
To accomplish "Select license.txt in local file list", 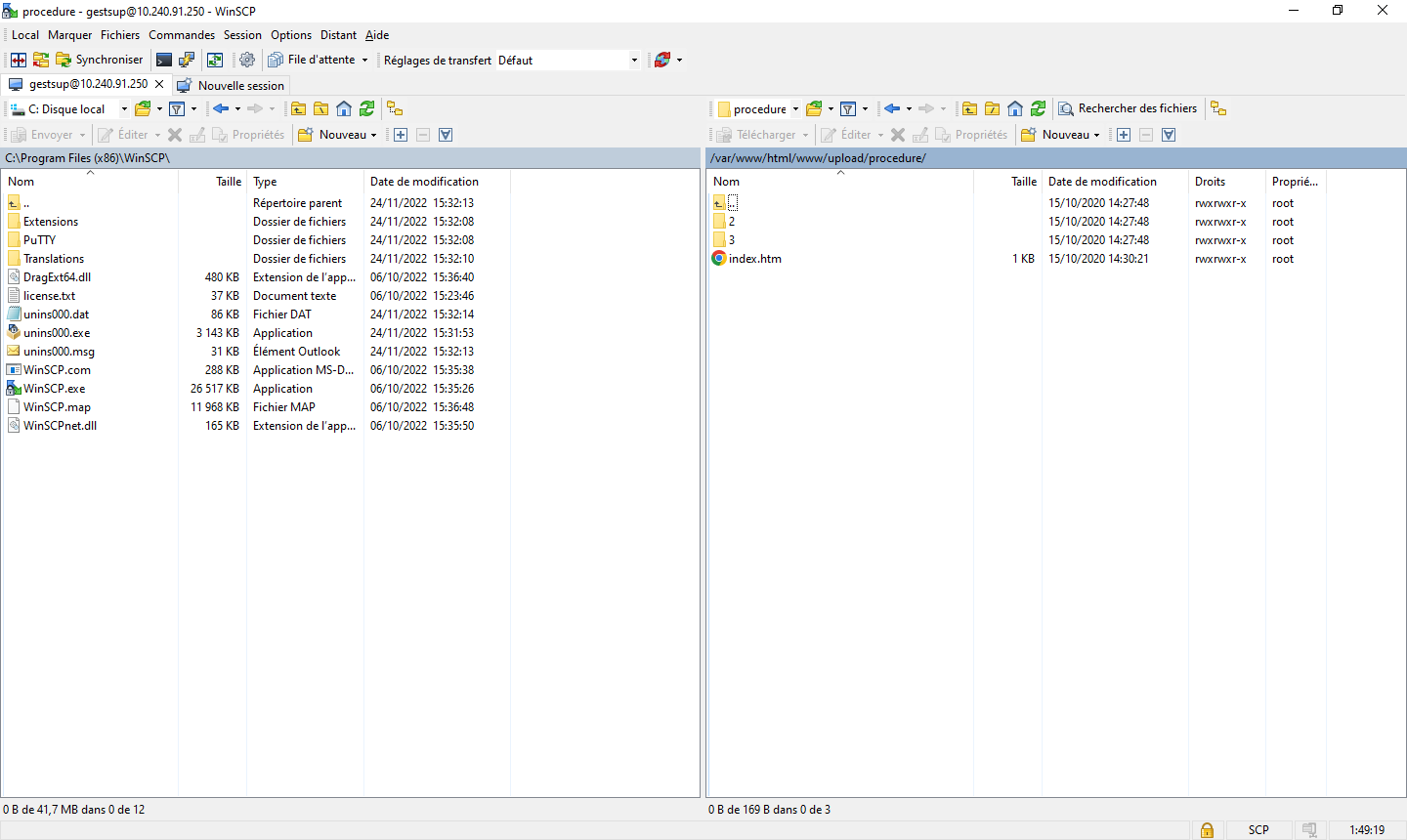I will [49, 296].
